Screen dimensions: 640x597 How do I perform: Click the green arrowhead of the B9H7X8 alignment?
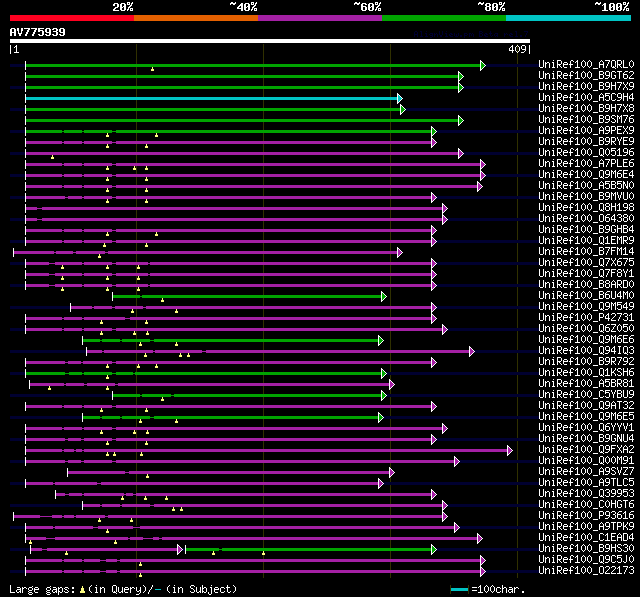tap(403, 109)
